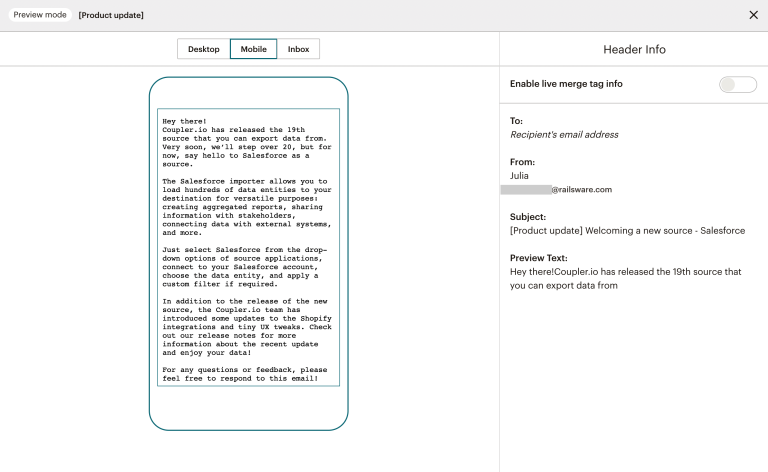Enable the live merge tag info toggle

point(737,84)
